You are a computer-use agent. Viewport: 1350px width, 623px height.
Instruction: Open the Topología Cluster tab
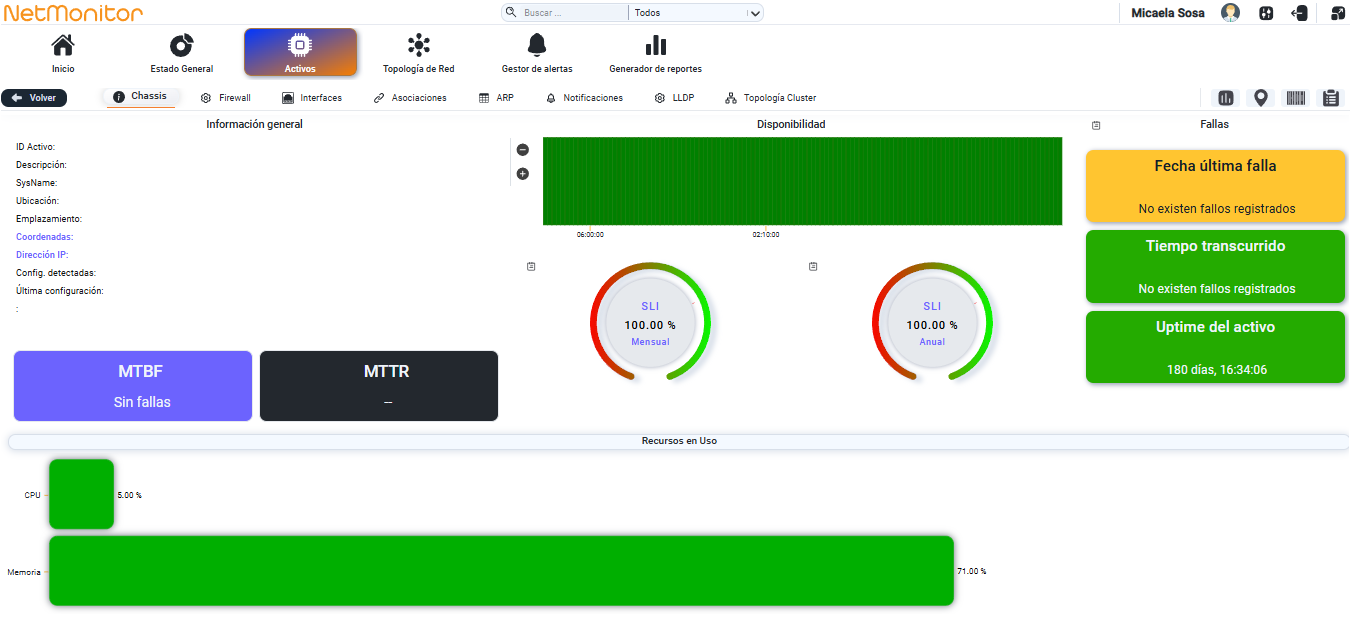pyautogui.click(x=771, y=98)
